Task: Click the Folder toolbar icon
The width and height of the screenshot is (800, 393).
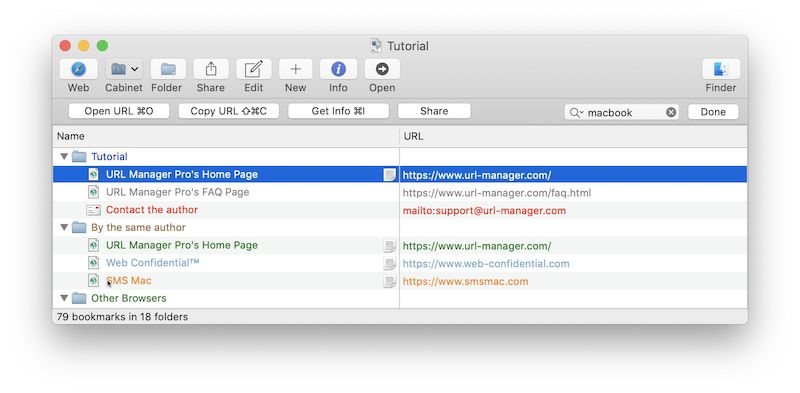Action: point(168,69)
